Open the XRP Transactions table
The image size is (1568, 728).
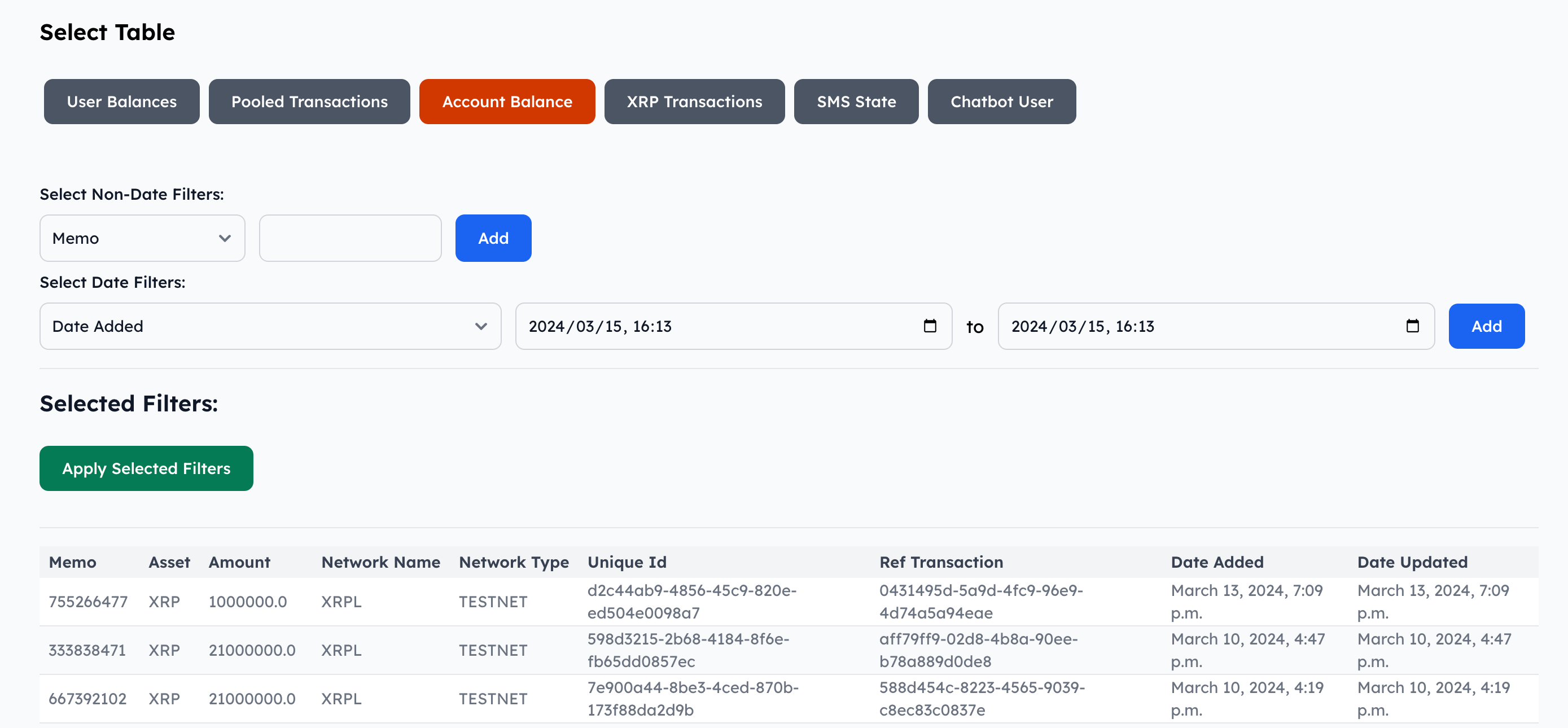point(694,102)
